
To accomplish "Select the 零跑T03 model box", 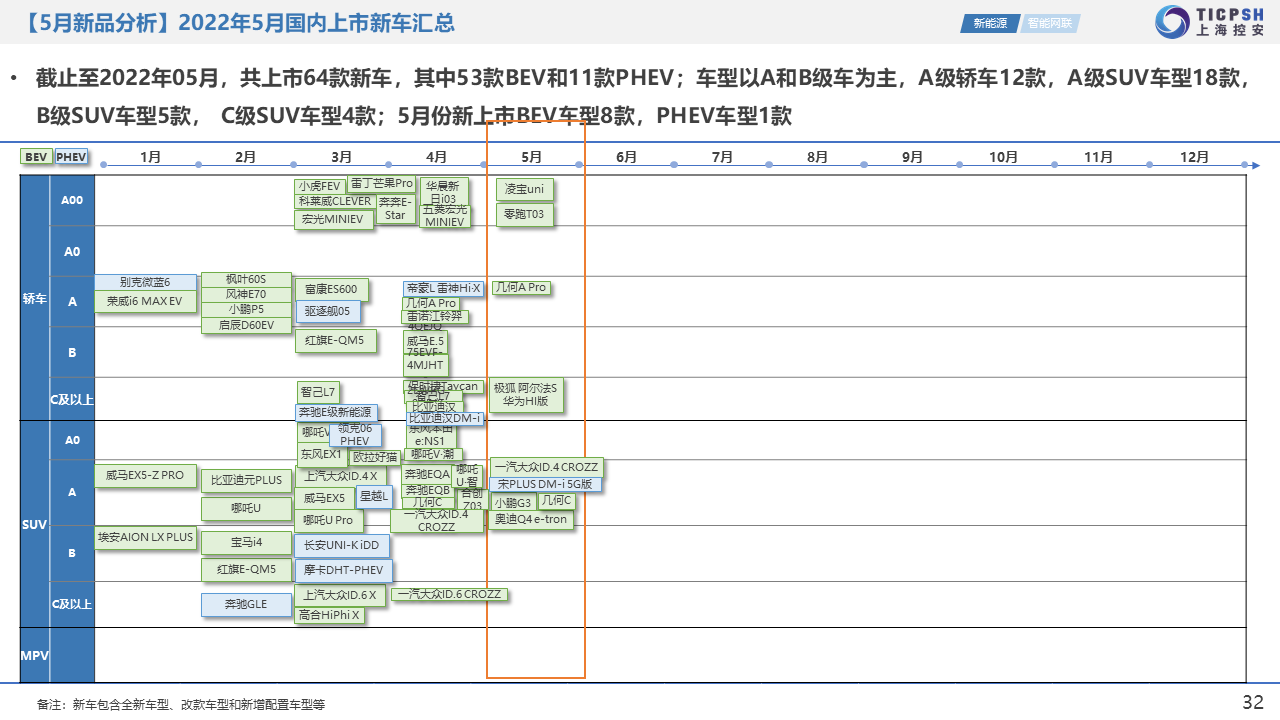I will coord(524,215).
